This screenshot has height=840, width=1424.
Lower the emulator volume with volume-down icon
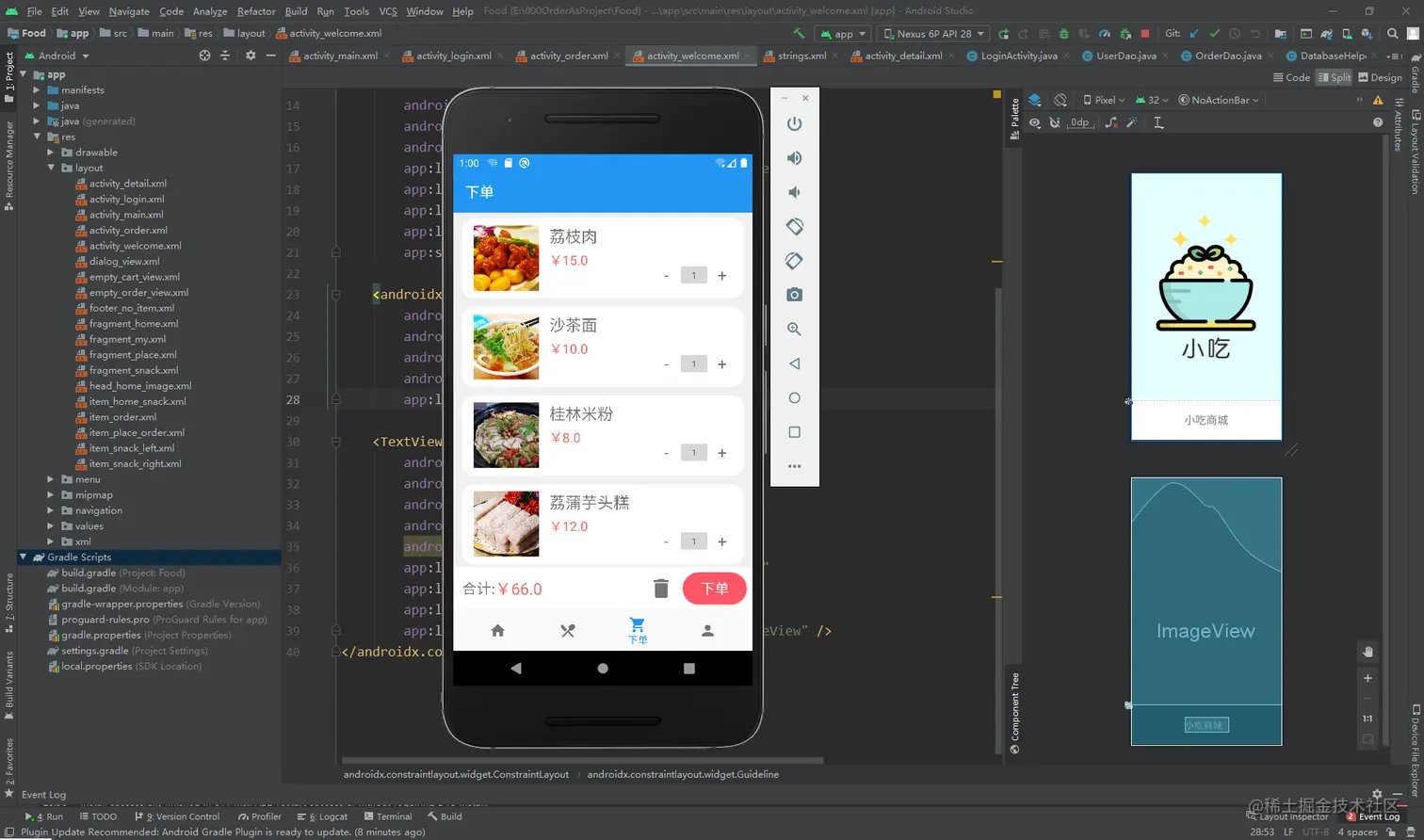point(794,191)
